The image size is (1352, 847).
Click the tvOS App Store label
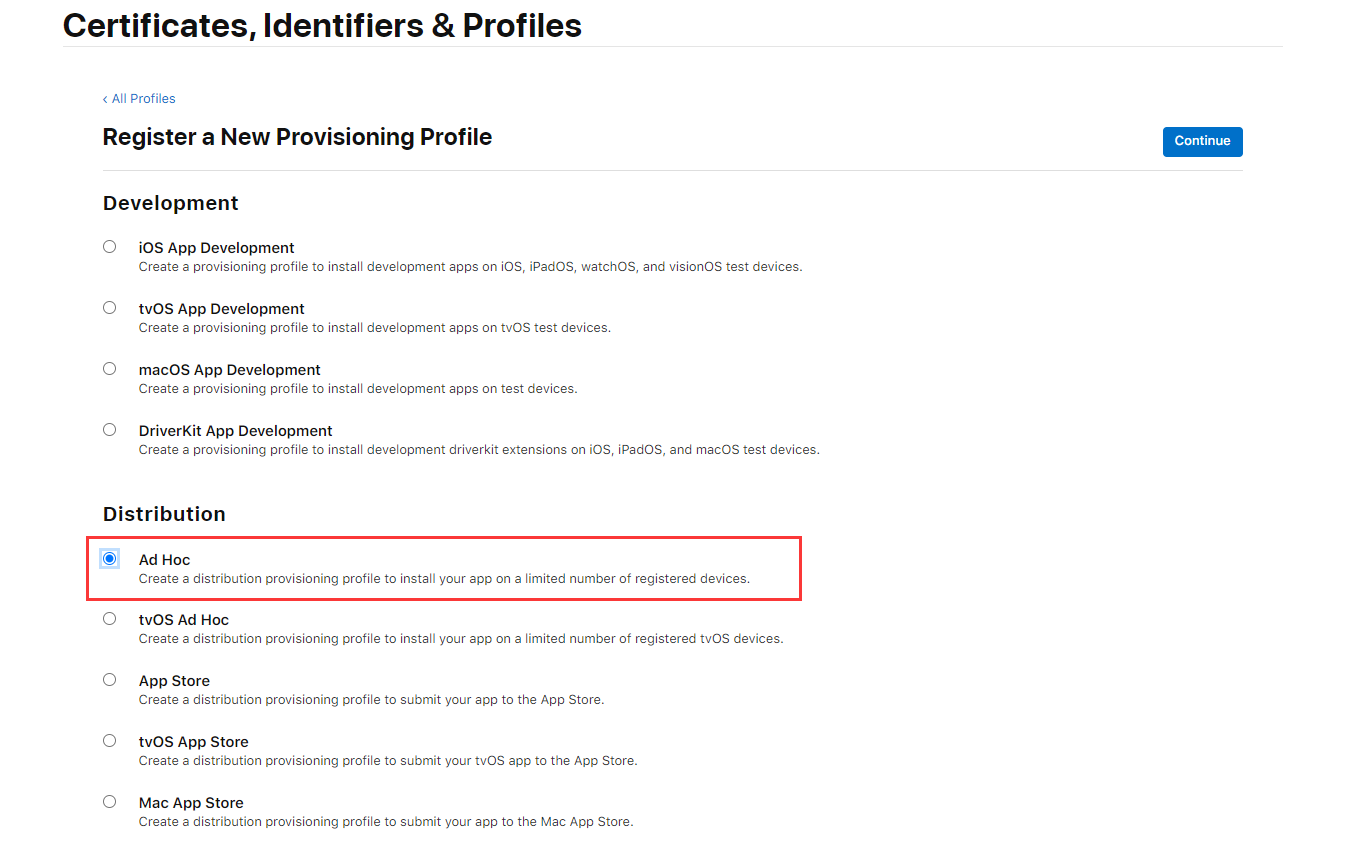point(193,742)
